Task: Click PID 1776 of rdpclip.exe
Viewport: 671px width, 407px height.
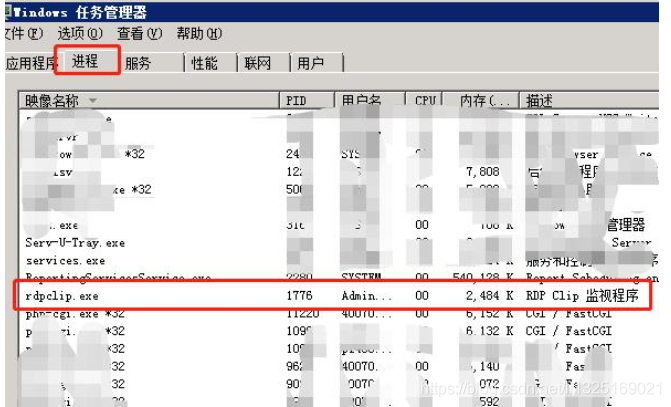Action: [300, 296]
